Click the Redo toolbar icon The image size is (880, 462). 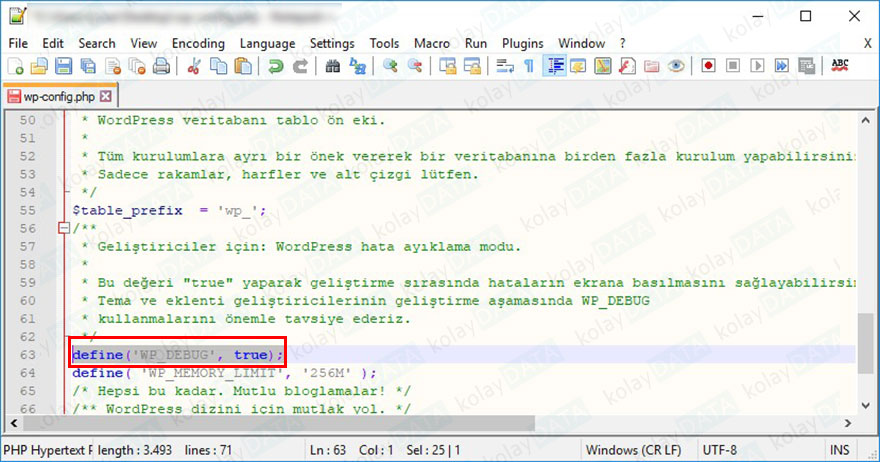coord(300,66)
